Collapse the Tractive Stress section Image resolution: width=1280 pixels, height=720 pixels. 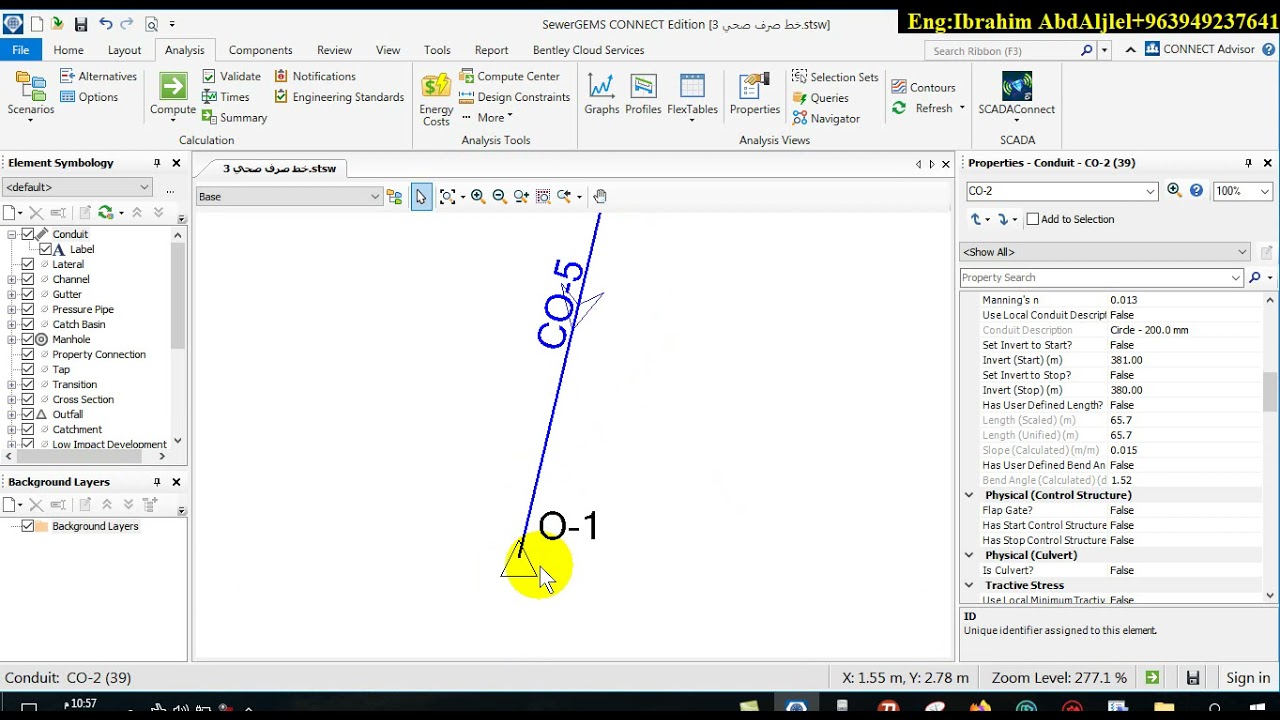(x=968, y=585)
